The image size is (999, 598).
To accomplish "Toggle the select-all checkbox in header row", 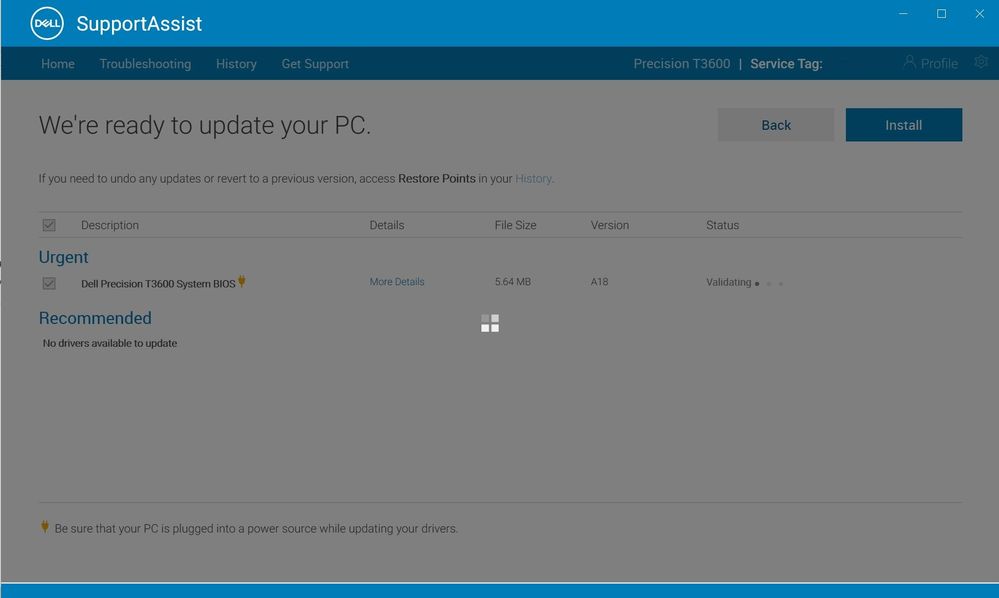I will tap(49, 225).
